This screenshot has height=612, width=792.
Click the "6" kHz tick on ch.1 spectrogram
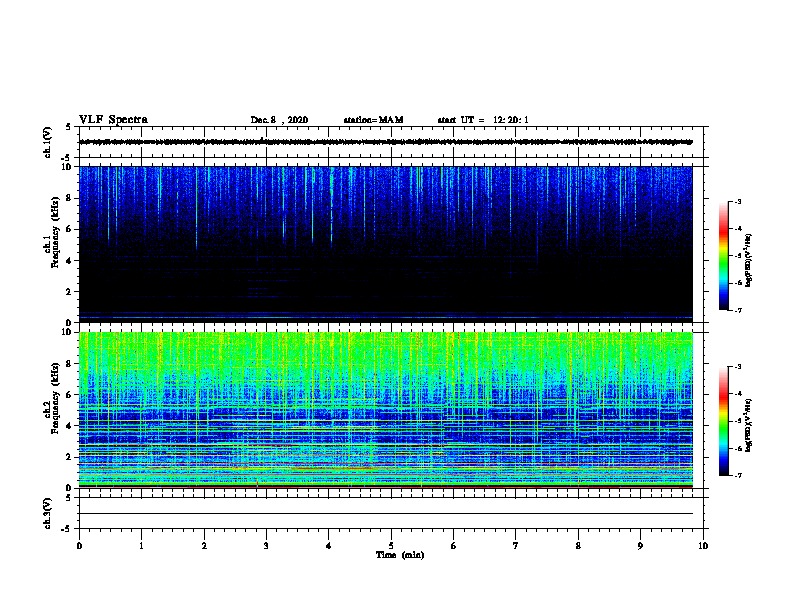pos(69,229)
